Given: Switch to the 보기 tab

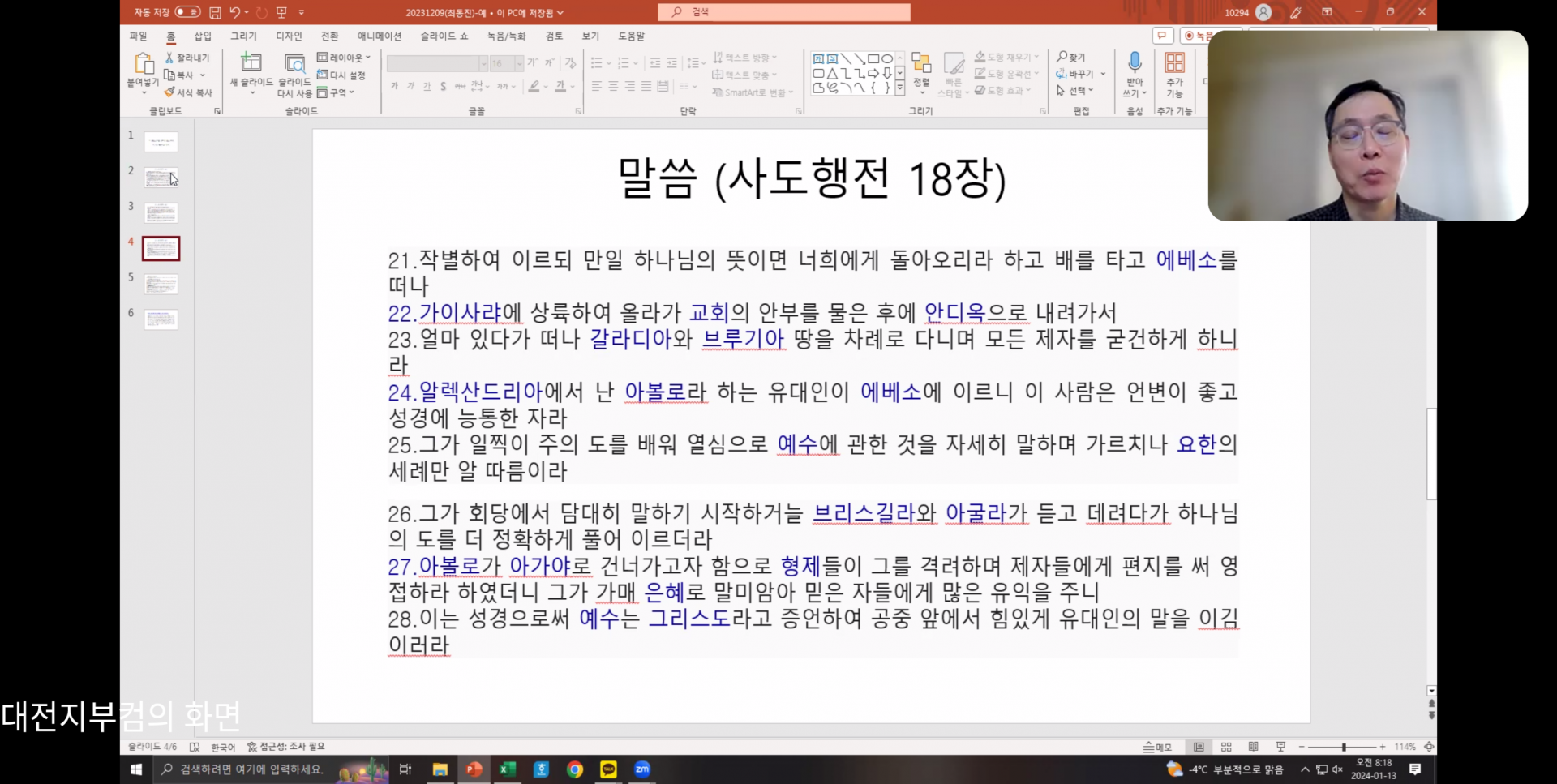Looking at the screenshot, I should (x=590, y=36).
